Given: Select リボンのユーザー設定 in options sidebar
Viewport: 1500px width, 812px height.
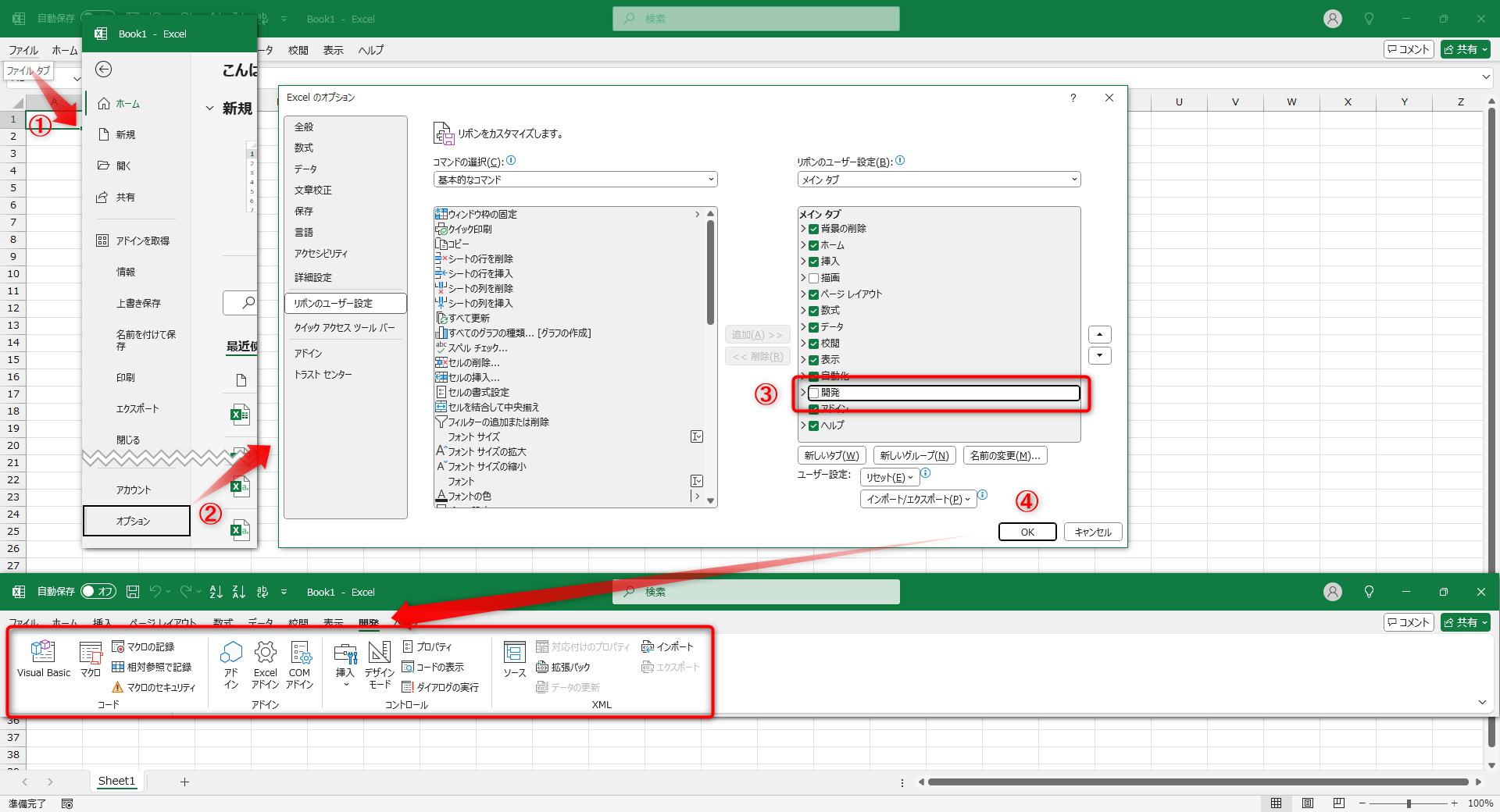Looking at the screenshot, I should coord(345,303).
